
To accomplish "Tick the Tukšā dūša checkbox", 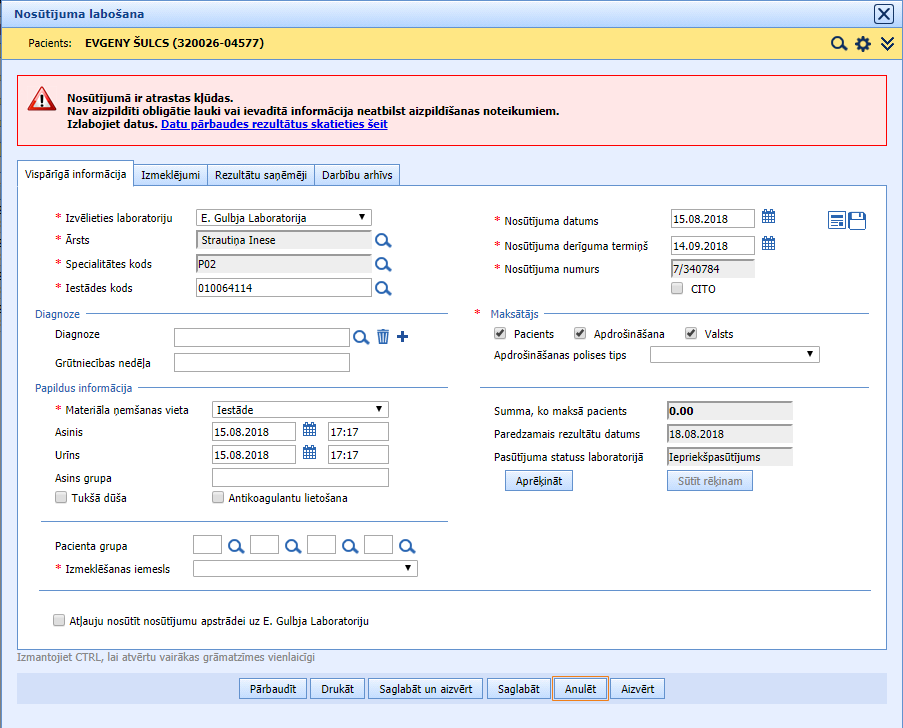I will pyautogui.click(x=61, y=498).
